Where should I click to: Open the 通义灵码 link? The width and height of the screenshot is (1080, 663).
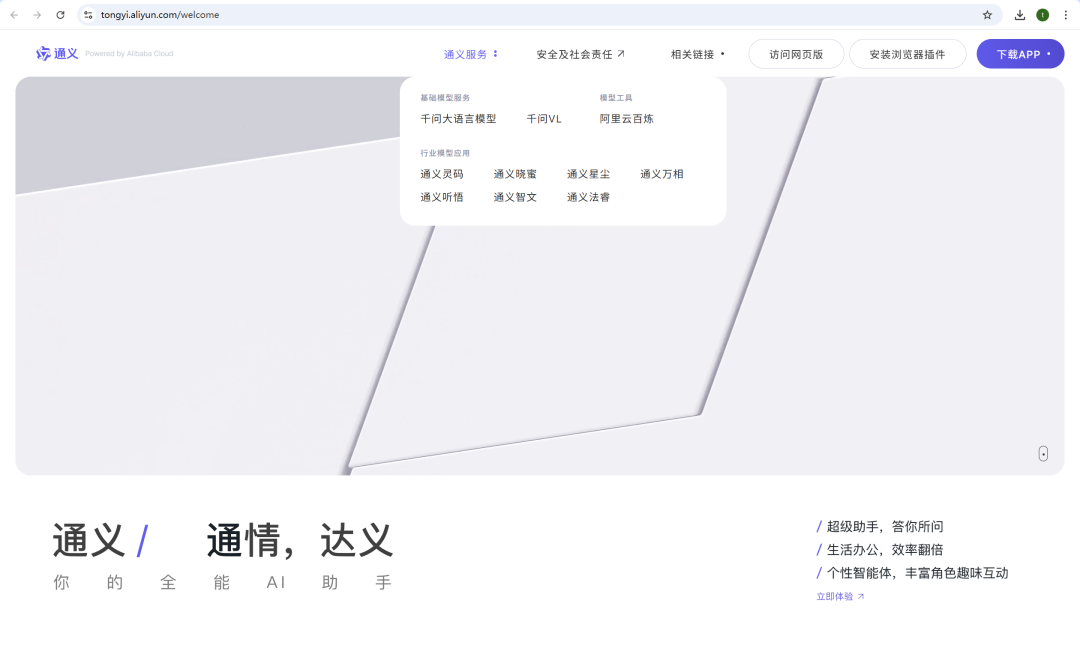(x=443, y=173)
